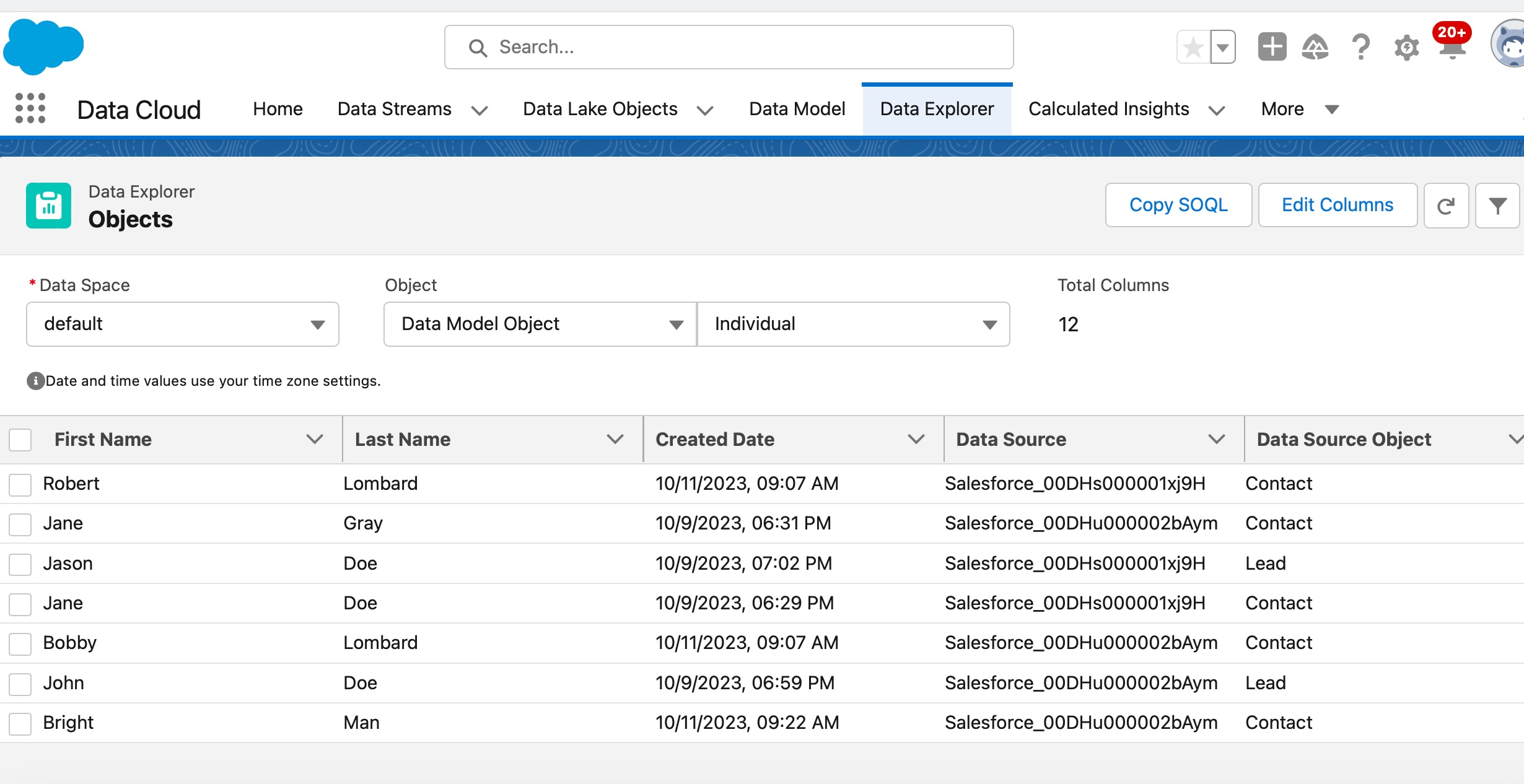Click the 'Bobby' first name cell
The width and height of the screenshot is (1524, 784).
click(70, 643)
